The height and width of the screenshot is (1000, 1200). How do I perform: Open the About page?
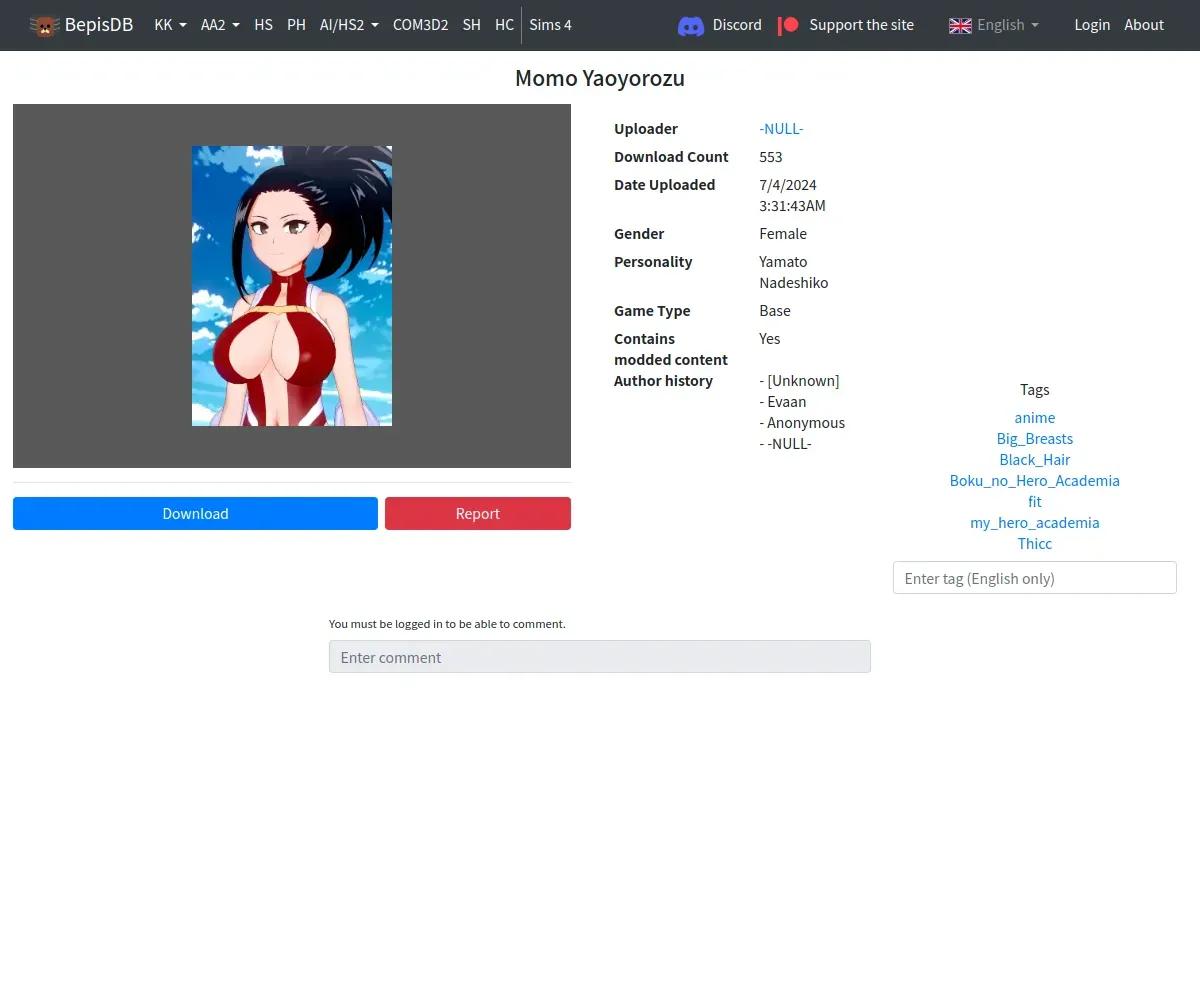point(1144,25)
